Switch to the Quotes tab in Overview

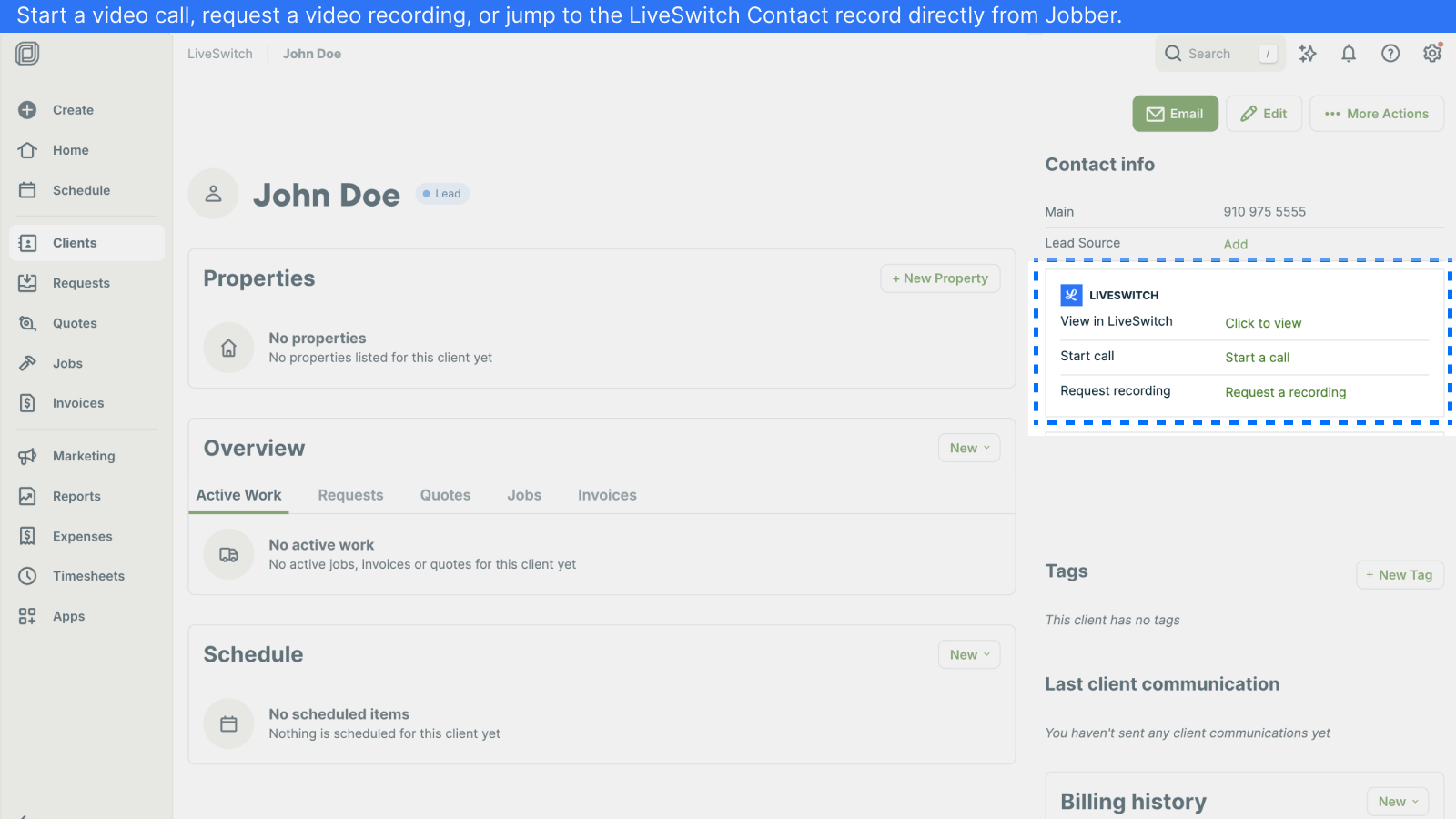coord(445,495)
